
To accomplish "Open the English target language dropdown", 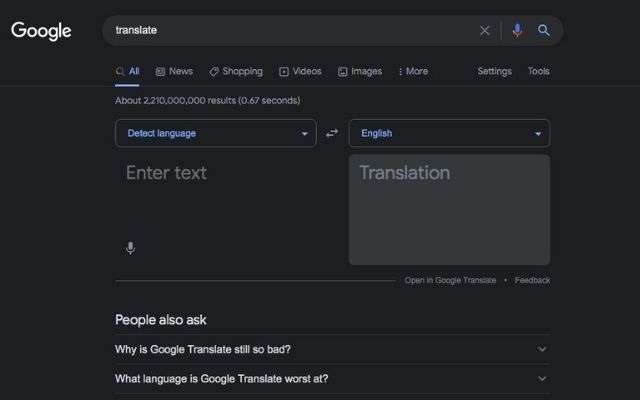I will tap(449, 133).
